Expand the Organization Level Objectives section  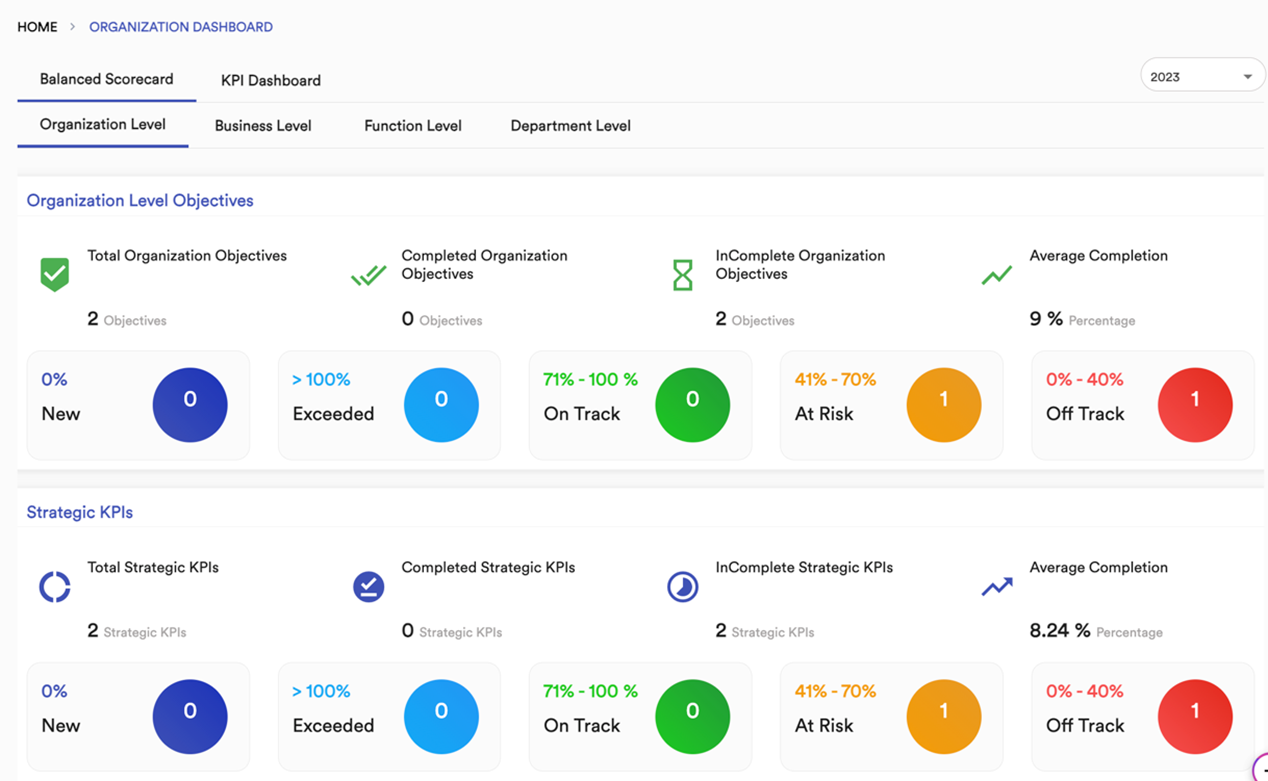(x=139, y=200)
